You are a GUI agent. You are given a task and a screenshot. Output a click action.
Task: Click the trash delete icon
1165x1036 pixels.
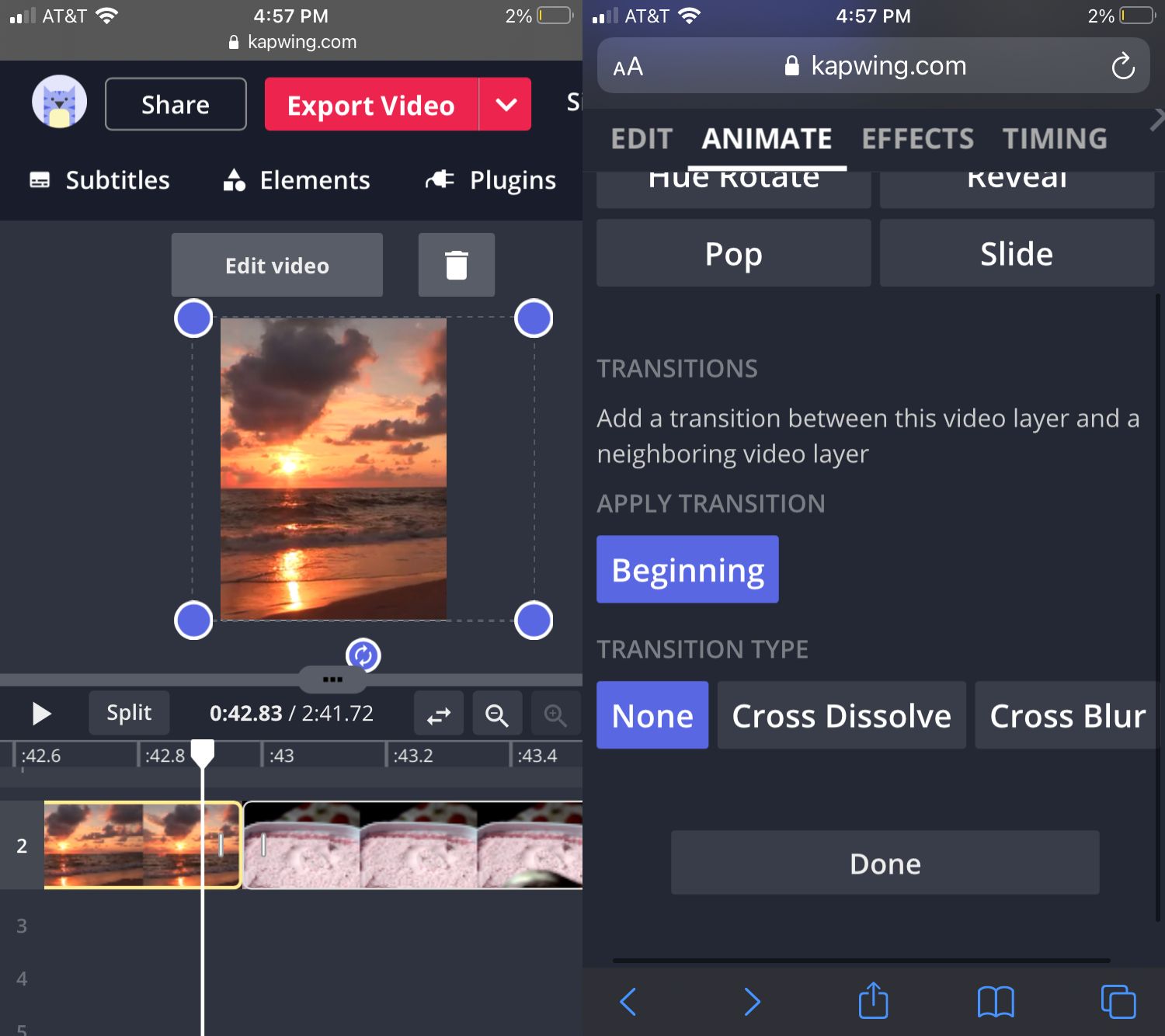[456, 265]
